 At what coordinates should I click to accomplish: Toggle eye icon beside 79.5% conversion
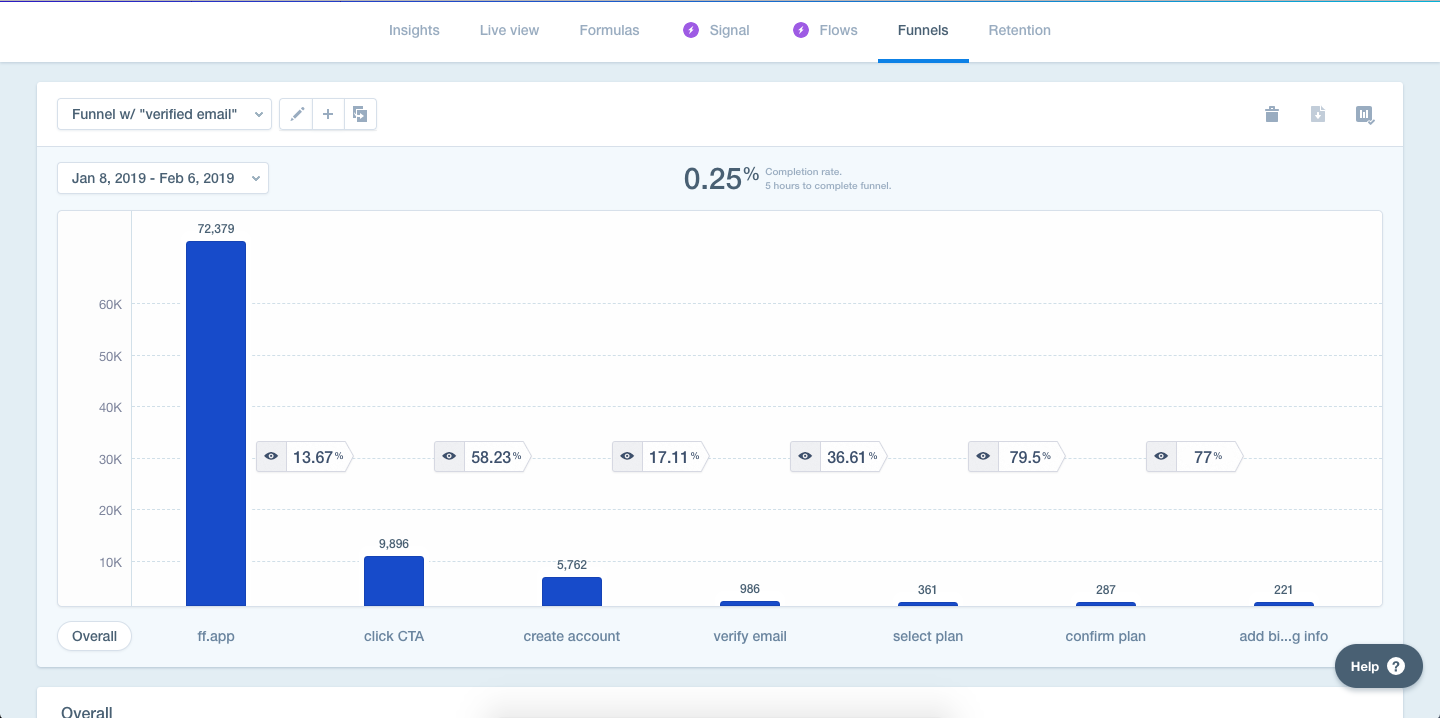pyautogui.click(x=983, y=457)
